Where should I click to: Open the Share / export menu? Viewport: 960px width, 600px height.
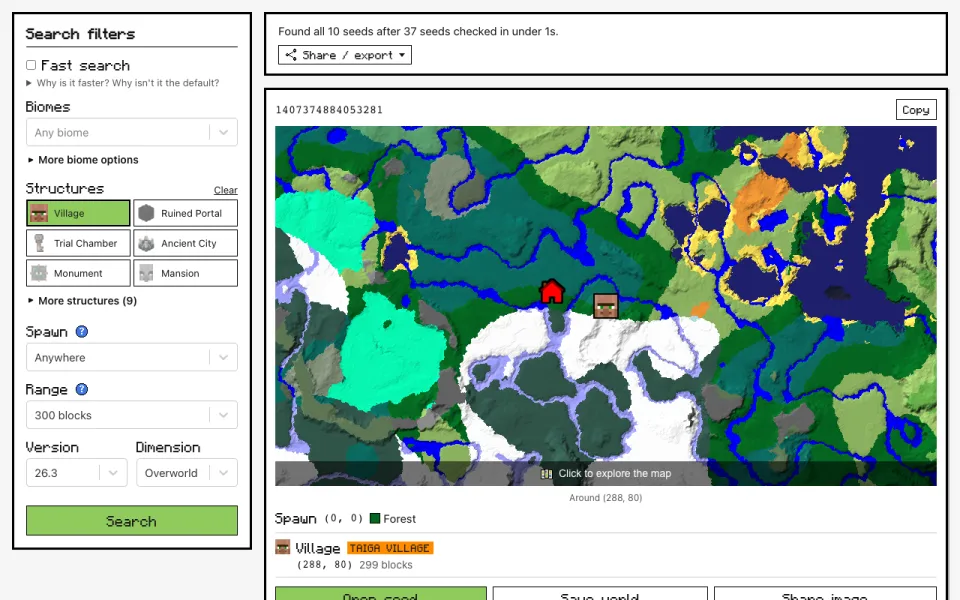[345, 55]
